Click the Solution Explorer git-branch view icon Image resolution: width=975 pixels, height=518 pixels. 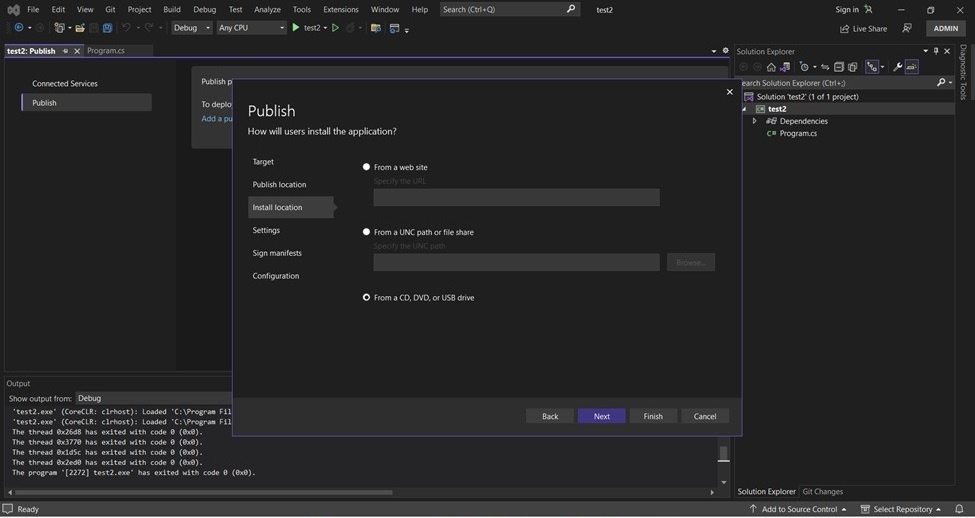click(872, 67)
